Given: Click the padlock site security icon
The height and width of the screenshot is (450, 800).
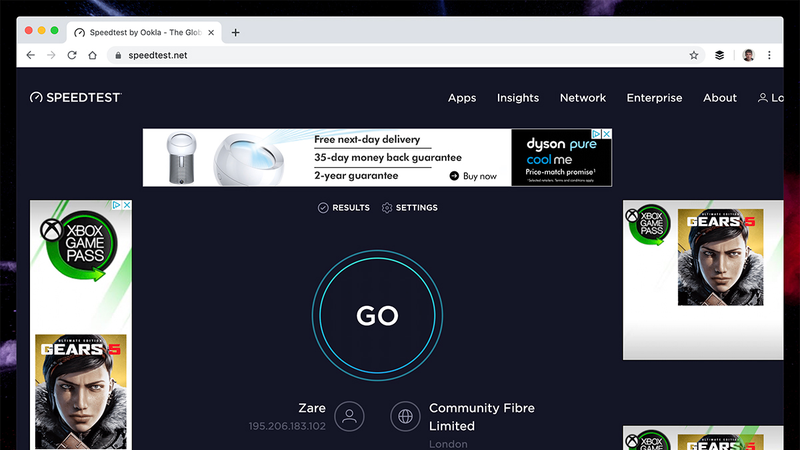Looking at the screenshot, I should tap(118, 55).
